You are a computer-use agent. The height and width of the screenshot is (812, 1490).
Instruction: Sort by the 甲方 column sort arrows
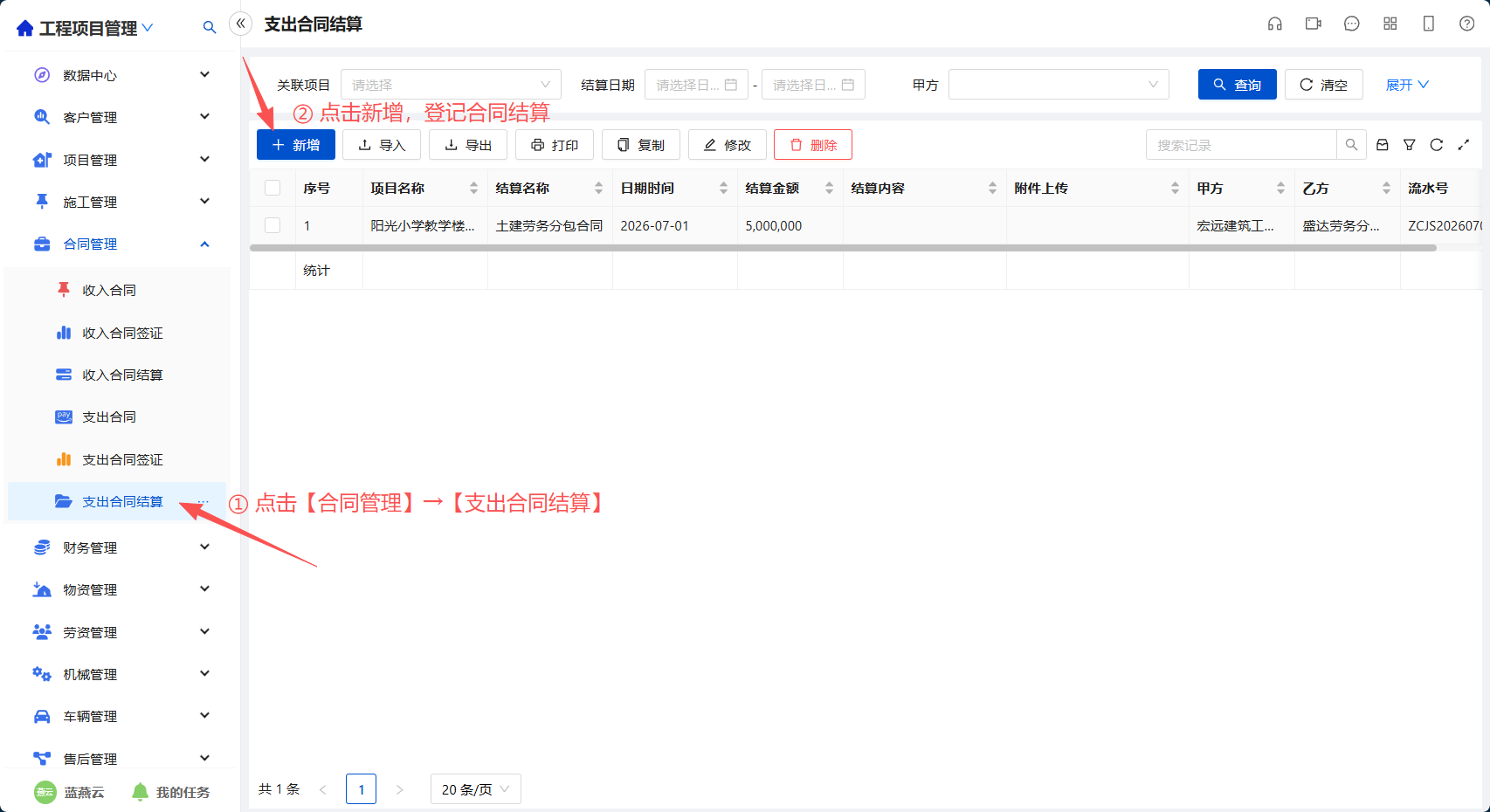tap(1281, 188)
